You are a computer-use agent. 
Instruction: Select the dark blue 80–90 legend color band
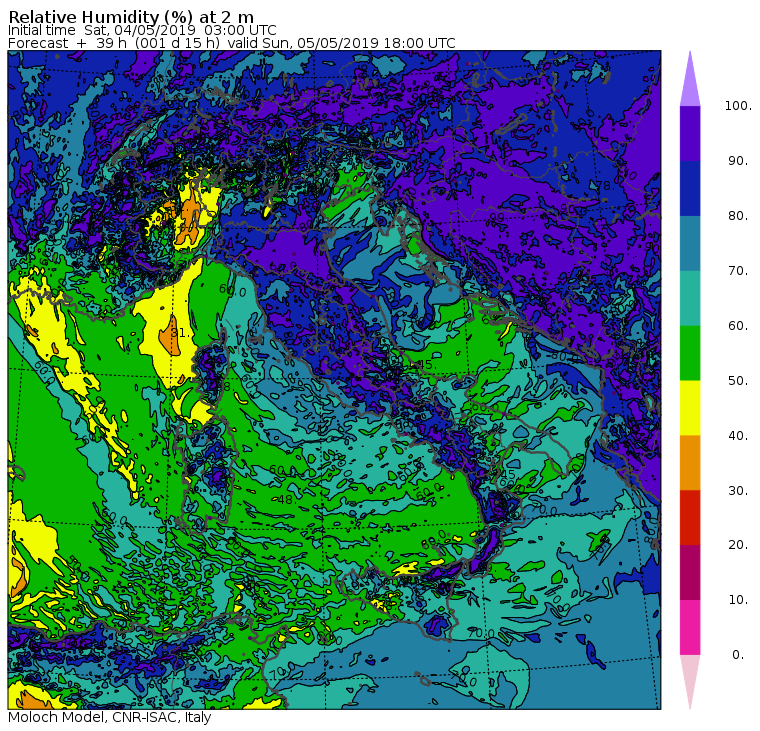690,188
